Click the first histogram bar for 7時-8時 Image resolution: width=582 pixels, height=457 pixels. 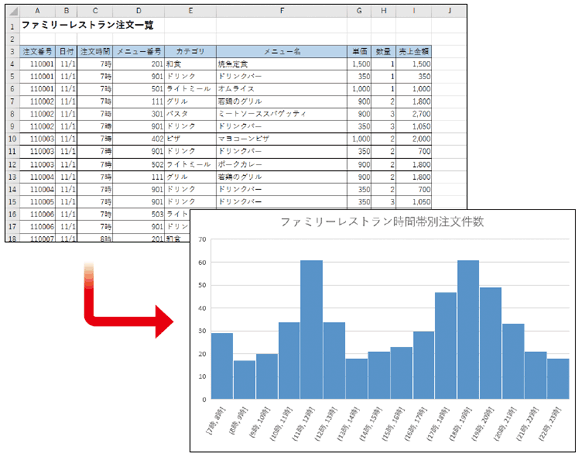point(222,366)
